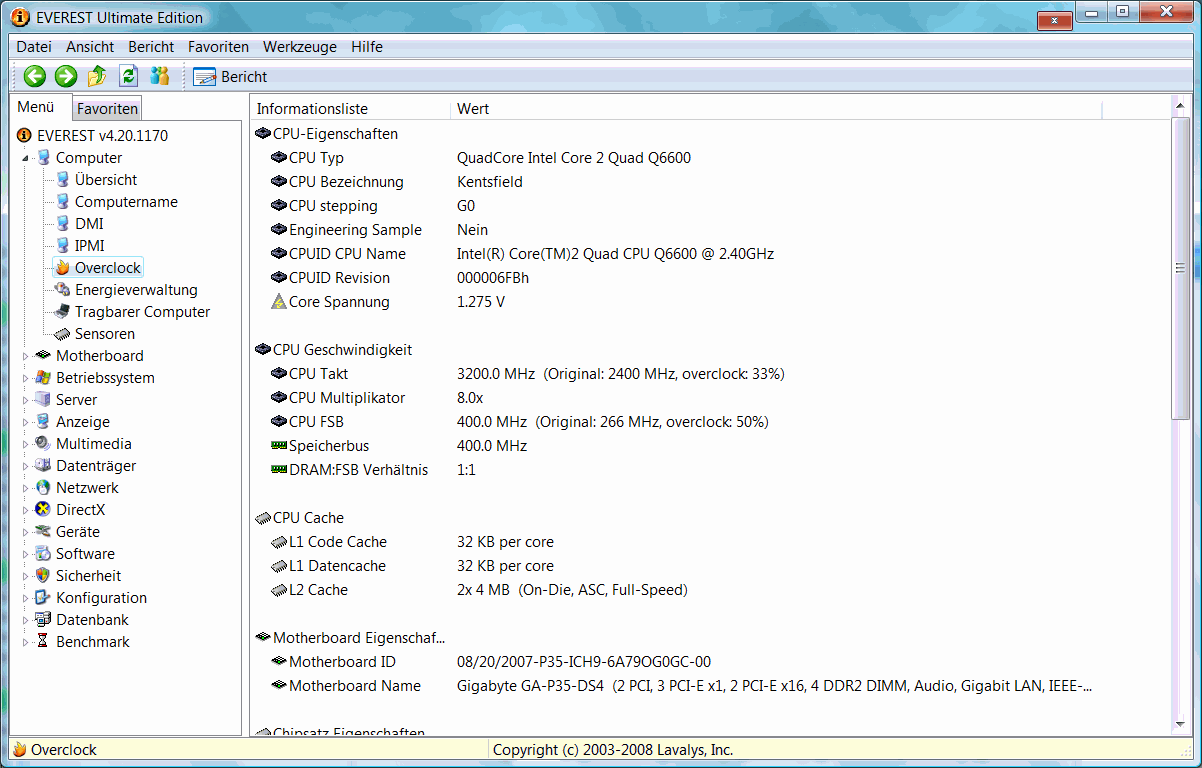The image size is (1202, 768).
Task: Expand the Server tree node
Action: (x=25, y=400)
